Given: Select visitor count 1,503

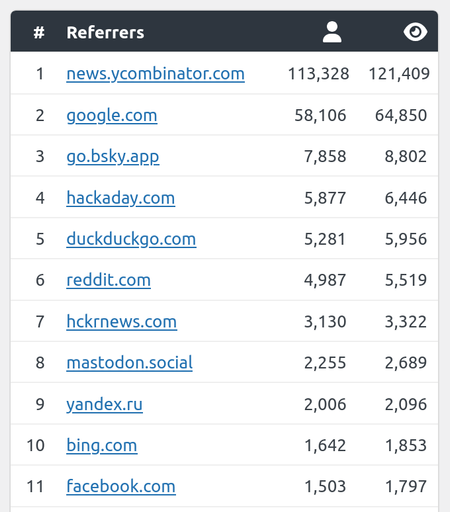Looking at the screenshot, I should coord(325,487).
